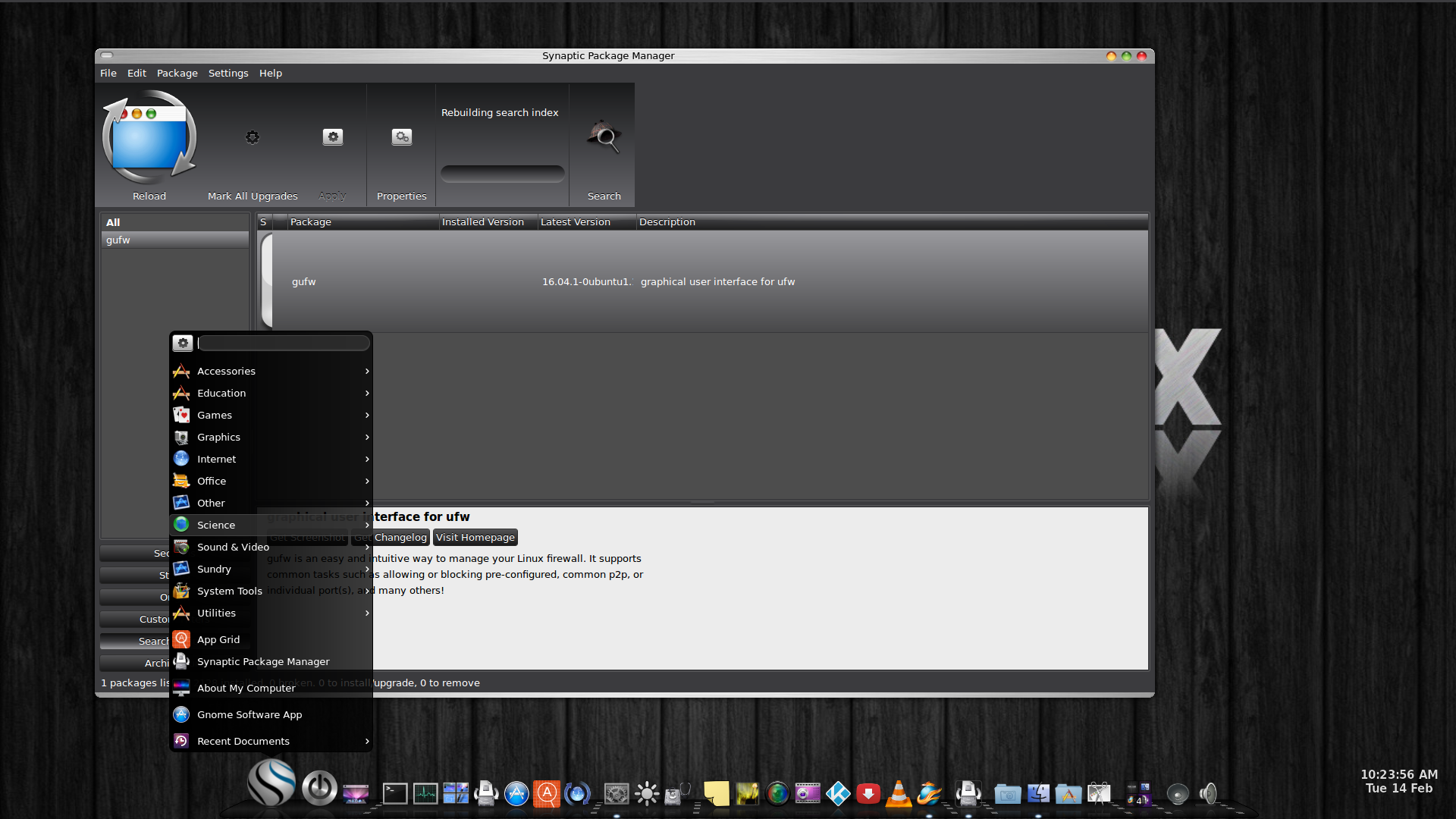Click the Gnome Software App menu item
The width and height of the screenshot is (1456, 819).
249,714
